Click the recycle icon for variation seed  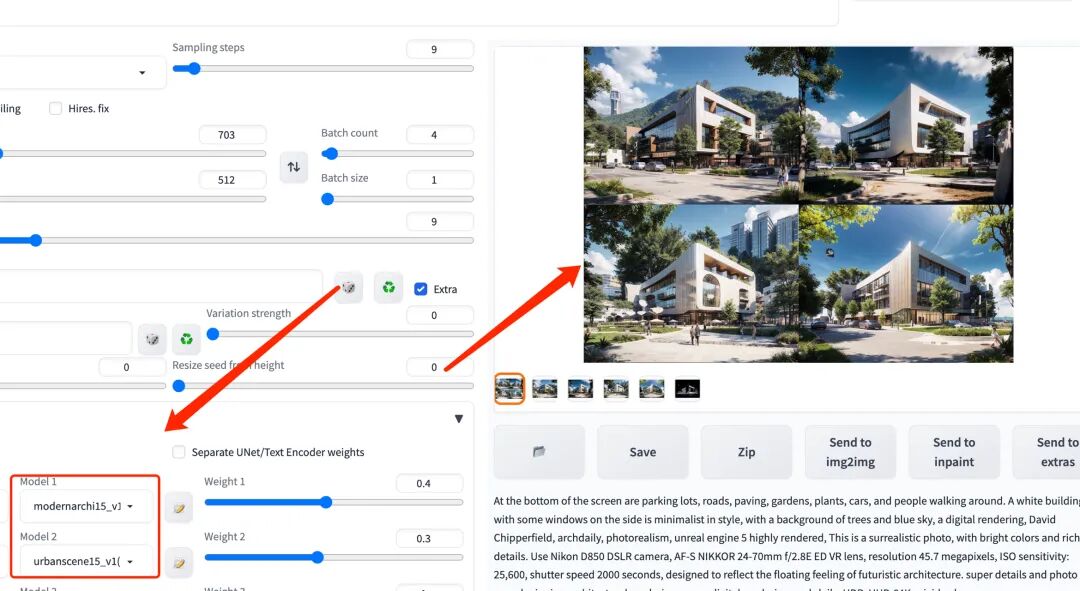tap(186, 339)
